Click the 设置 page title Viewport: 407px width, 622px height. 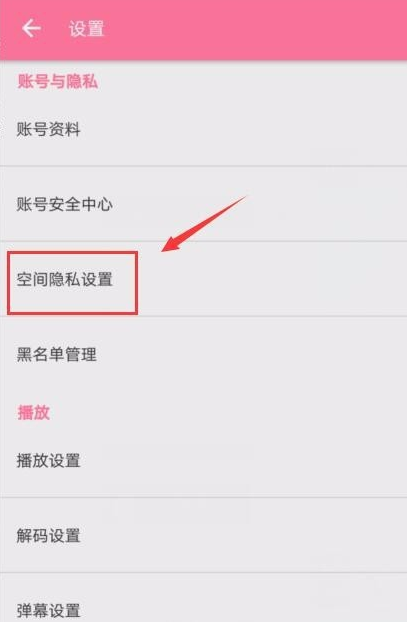coord(86,29)
